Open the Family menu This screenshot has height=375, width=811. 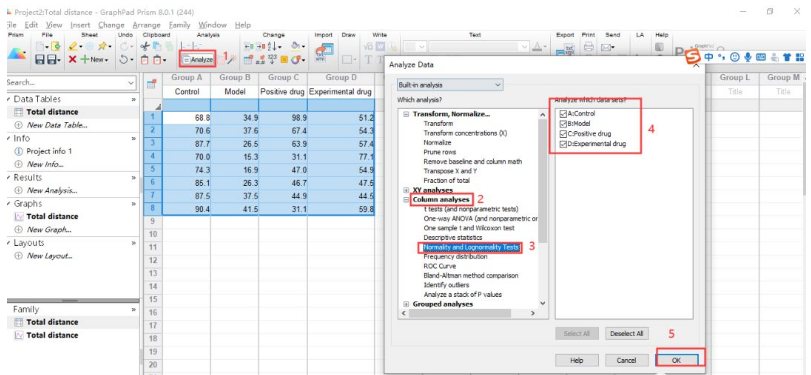[x=180, y=25]
